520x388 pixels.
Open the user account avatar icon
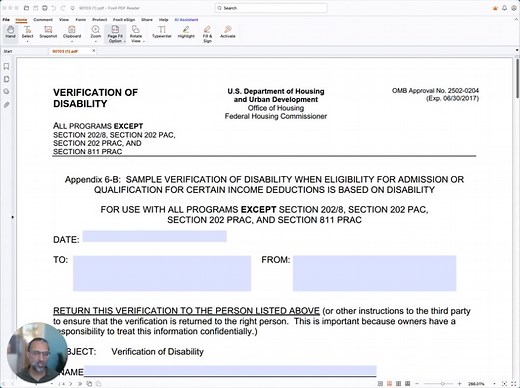coord(514,8)
